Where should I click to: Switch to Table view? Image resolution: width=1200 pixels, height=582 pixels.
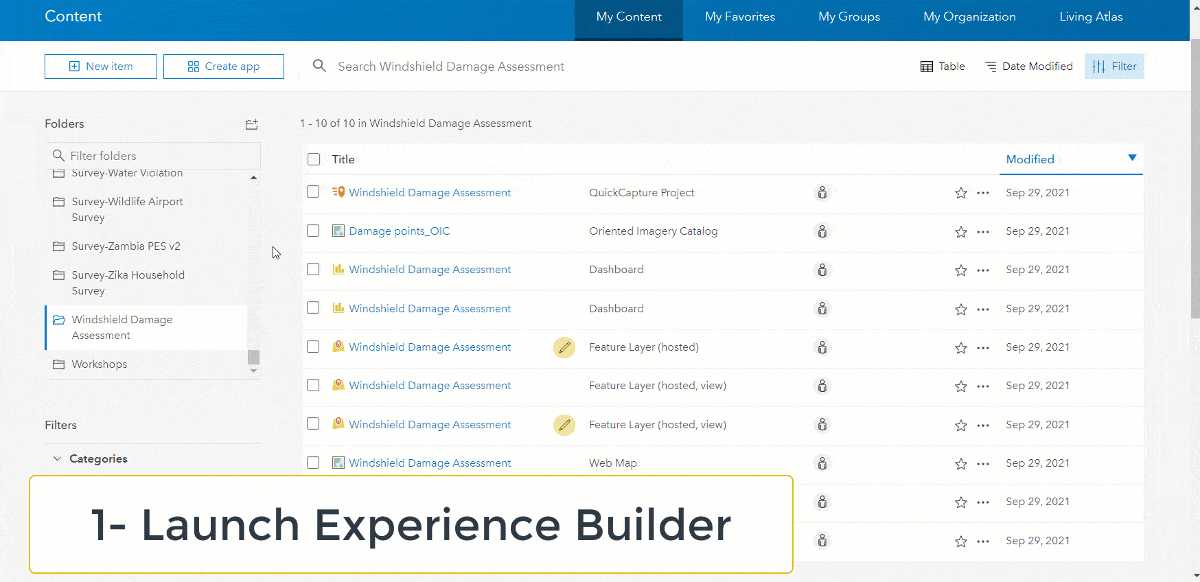(942, 66)
